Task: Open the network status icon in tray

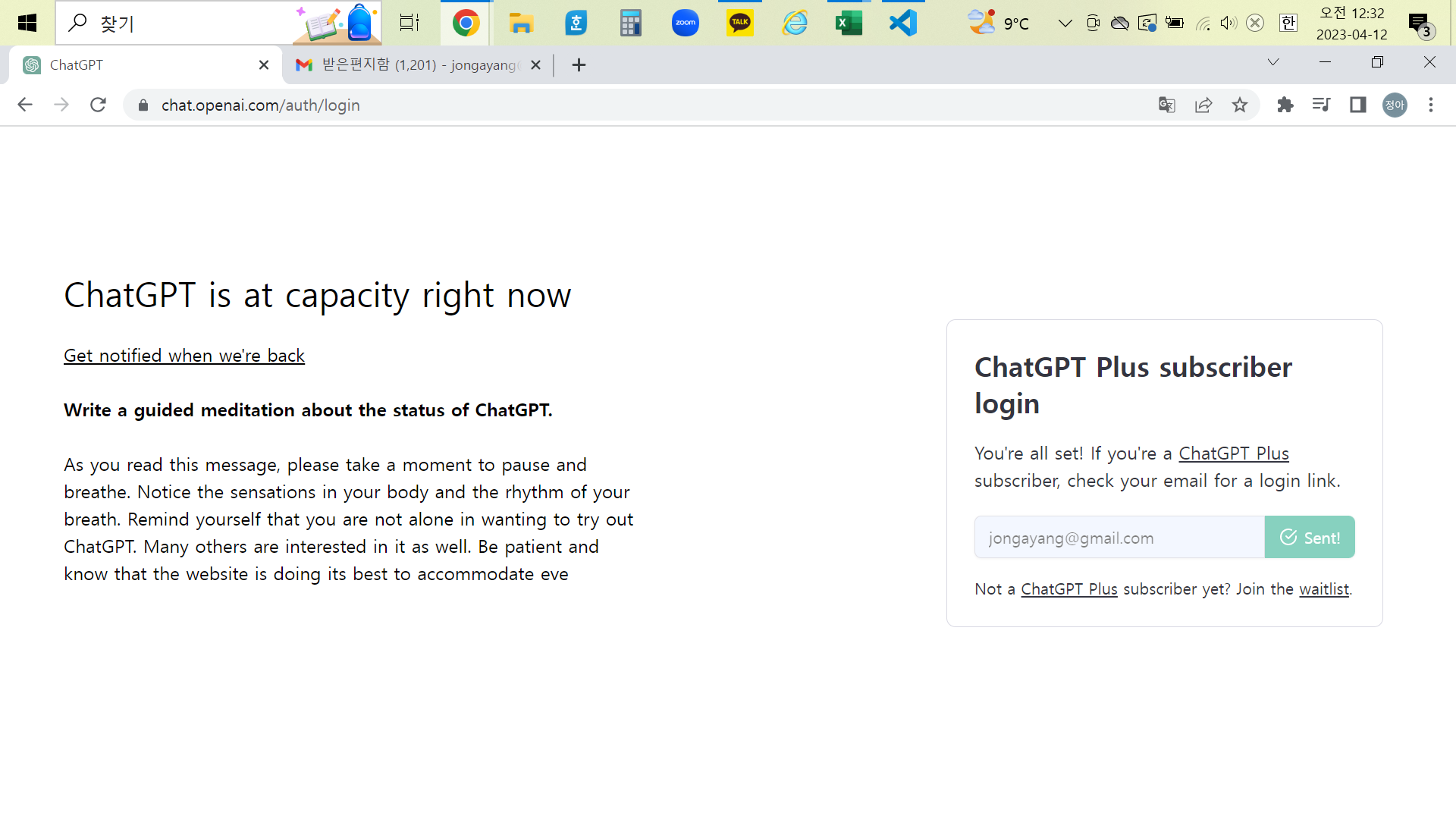Action: pyautogui.click(x=1203, y=23)
